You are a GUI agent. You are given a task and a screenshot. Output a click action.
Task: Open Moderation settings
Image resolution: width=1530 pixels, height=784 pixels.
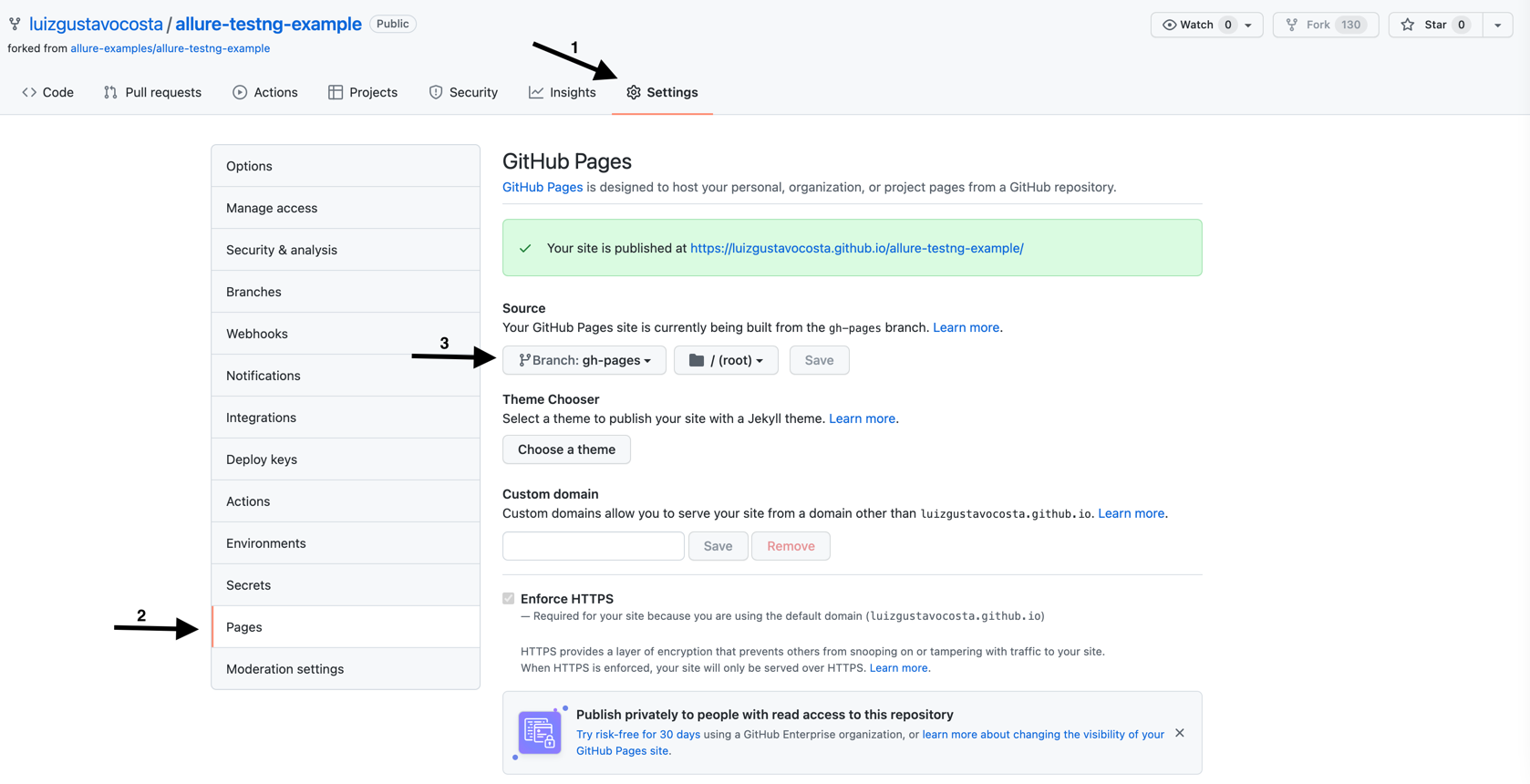coord(346,669)
